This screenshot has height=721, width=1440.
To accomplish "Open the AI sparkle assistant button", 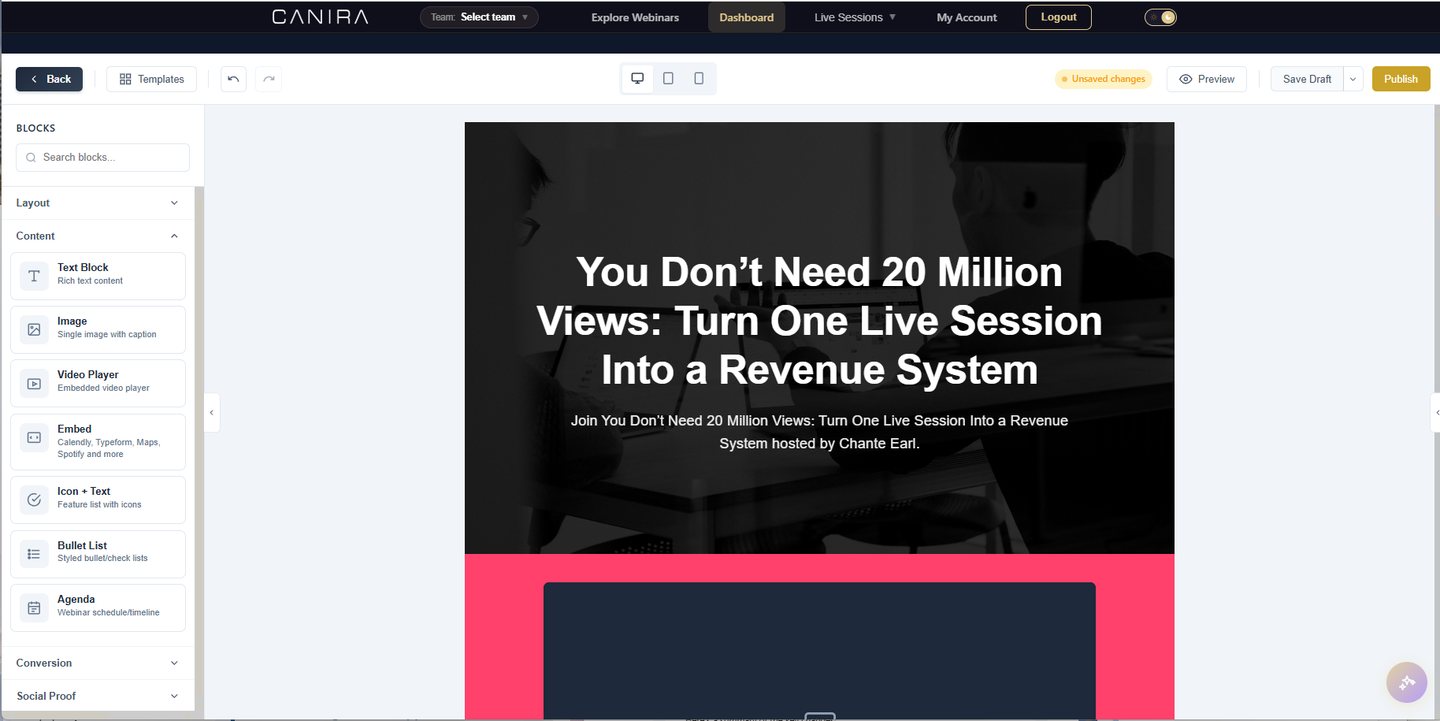I will click(x=1407, y=683).
